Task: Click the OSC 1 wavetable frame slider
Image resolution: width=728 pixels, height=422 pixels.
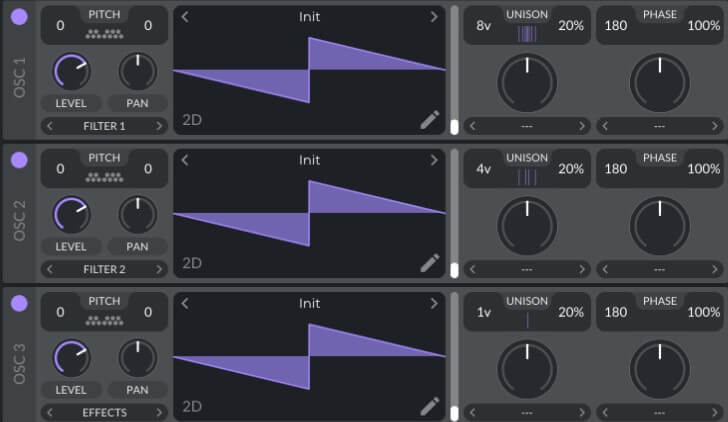Action: (454, 70)
